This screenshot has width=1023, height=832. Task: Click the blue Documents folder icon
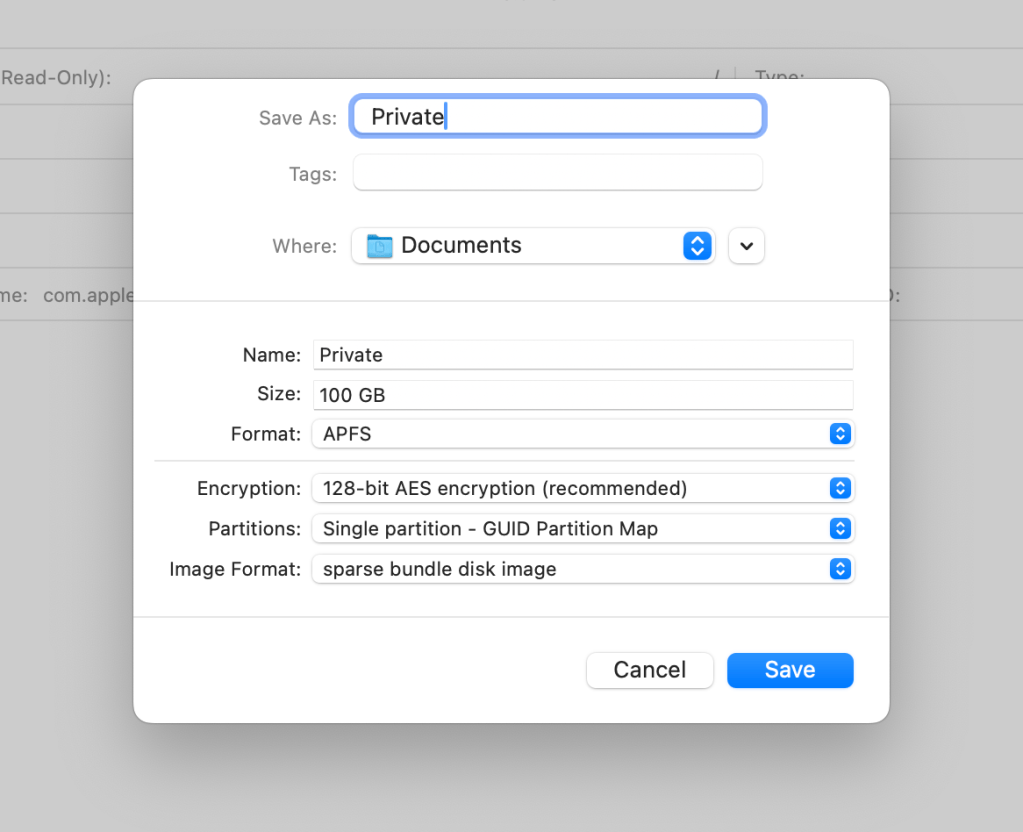[x=380, y=246]
